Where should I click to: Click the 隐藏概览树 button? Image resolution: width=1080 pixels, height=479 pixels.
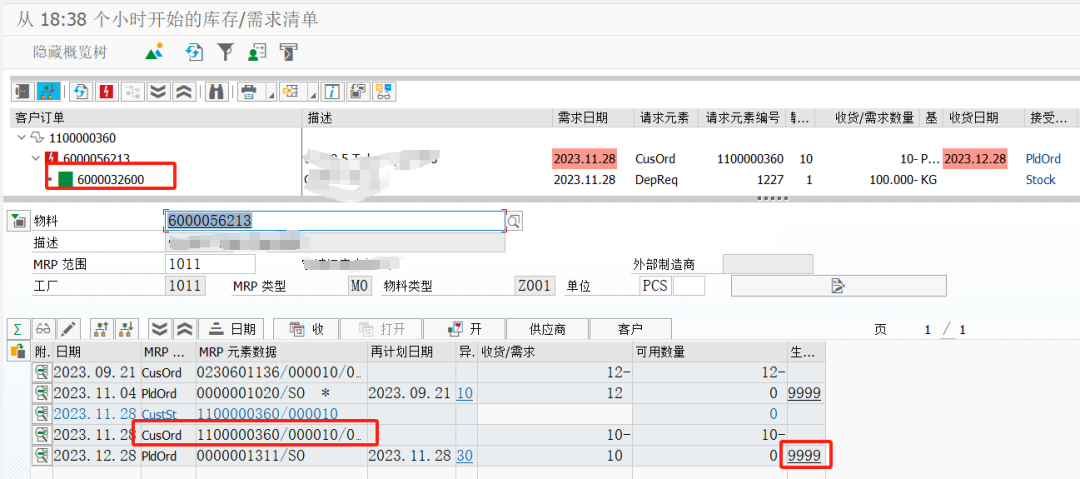pyautogui.click(x=70, y=52)
